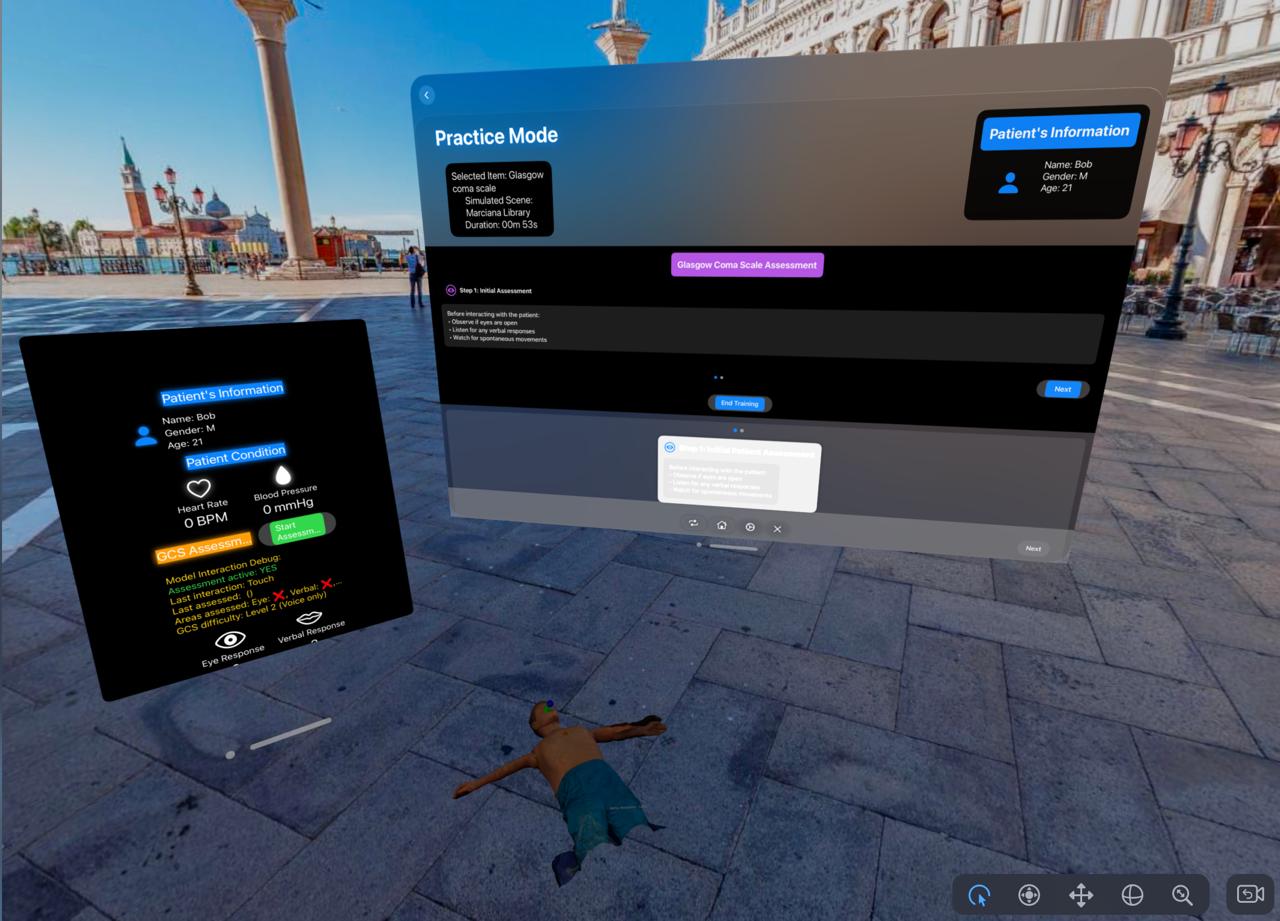Click the green Start Assessment button
1280x921 pixels.
pyautogui.click(x=296, y=530)
